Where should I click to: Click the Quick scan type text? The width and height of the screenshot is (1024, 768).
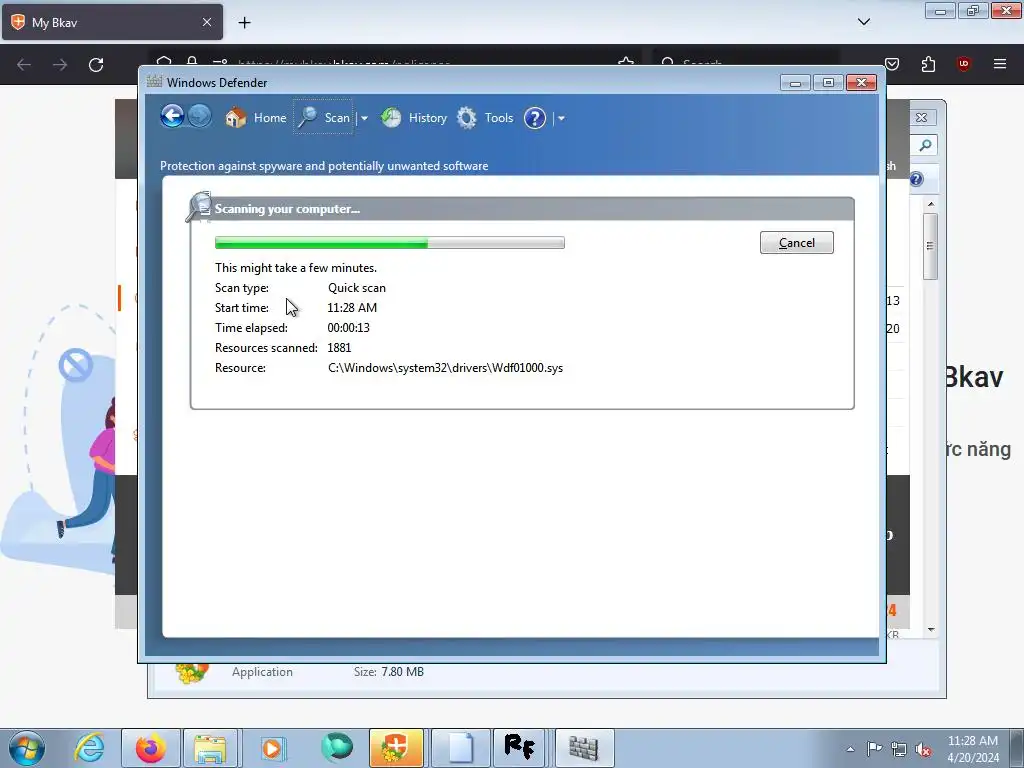tap(357, 288)
